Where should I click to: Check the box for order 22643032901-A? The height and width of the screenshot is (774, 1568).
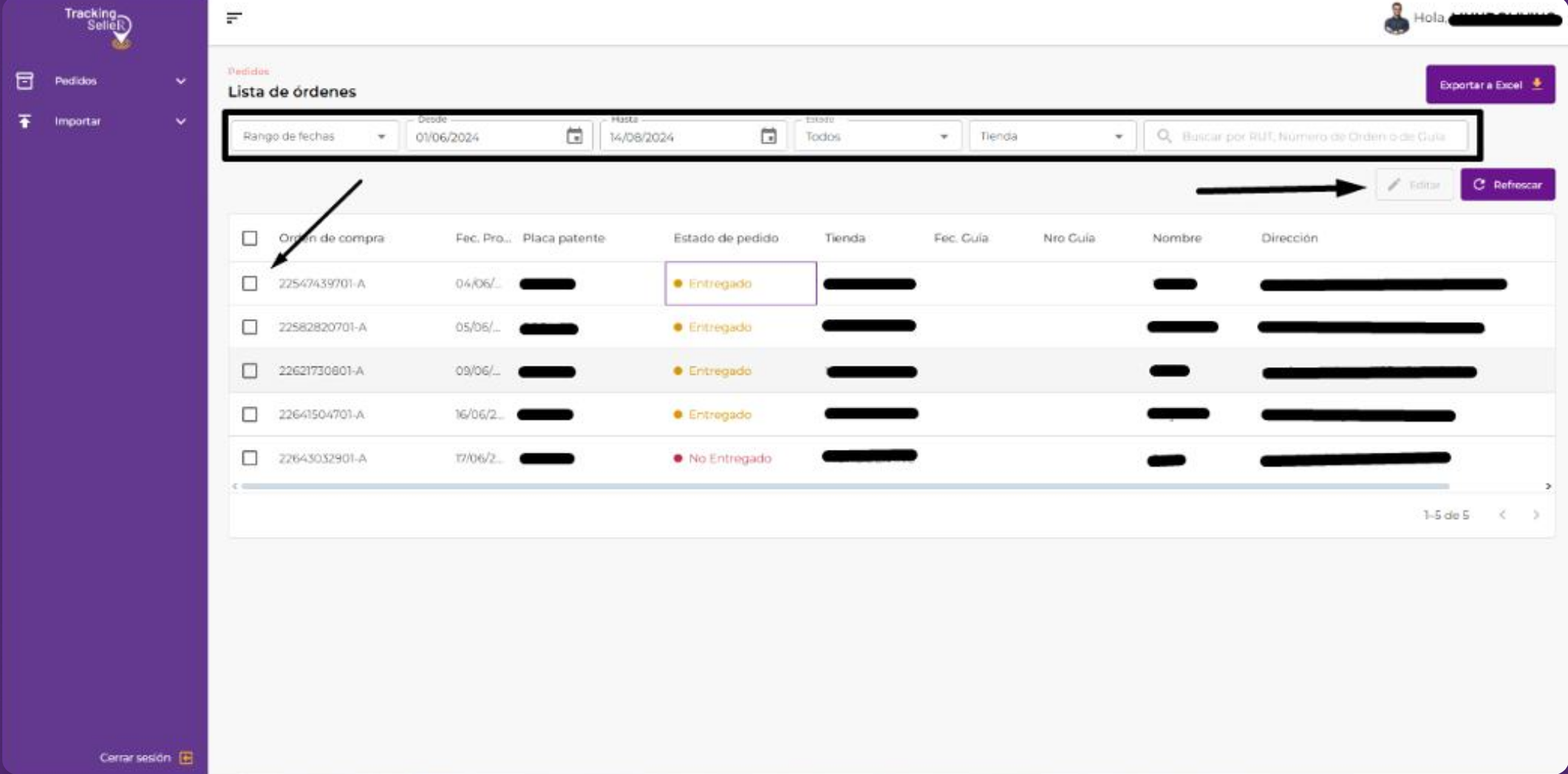pyautogui.click(x=250, y=458)
